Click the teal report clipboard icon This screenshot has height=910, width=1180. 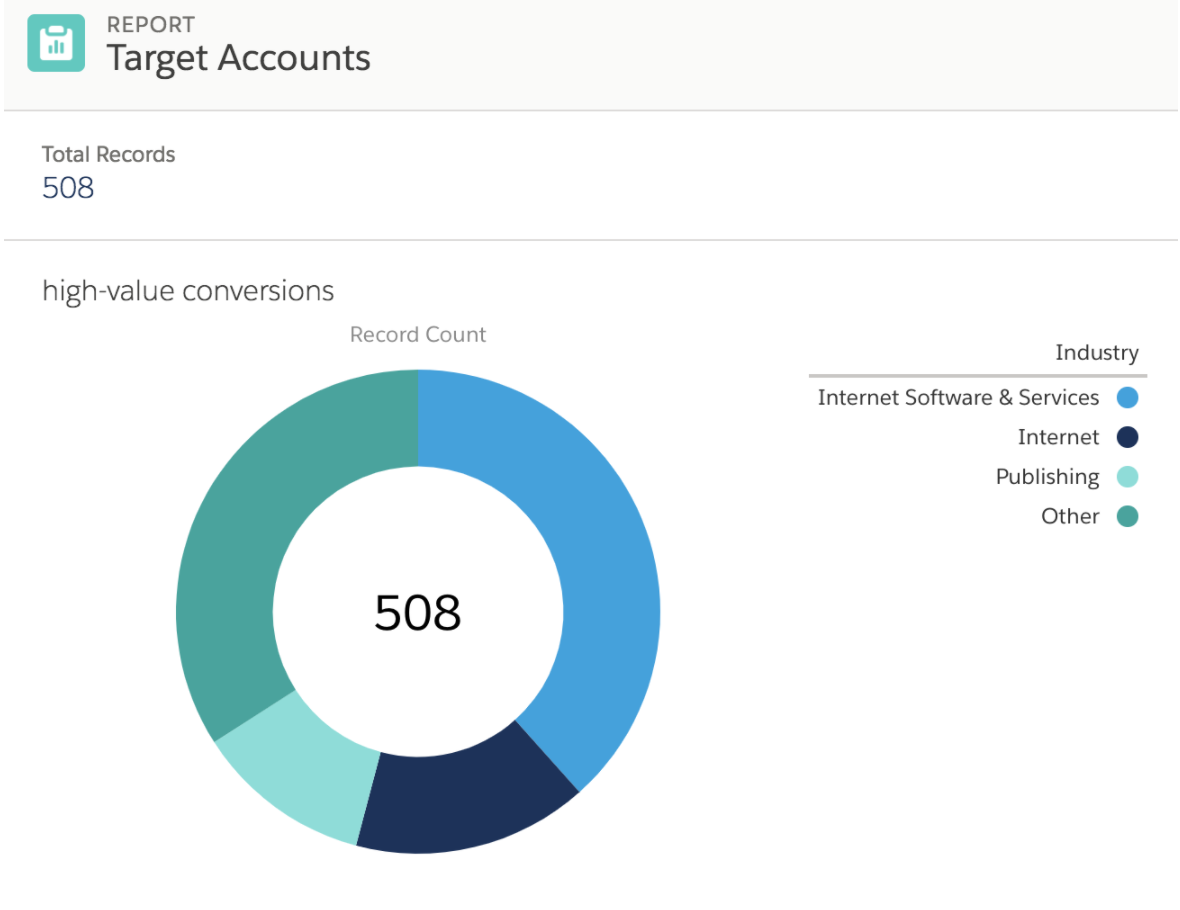tap(56, 43)
